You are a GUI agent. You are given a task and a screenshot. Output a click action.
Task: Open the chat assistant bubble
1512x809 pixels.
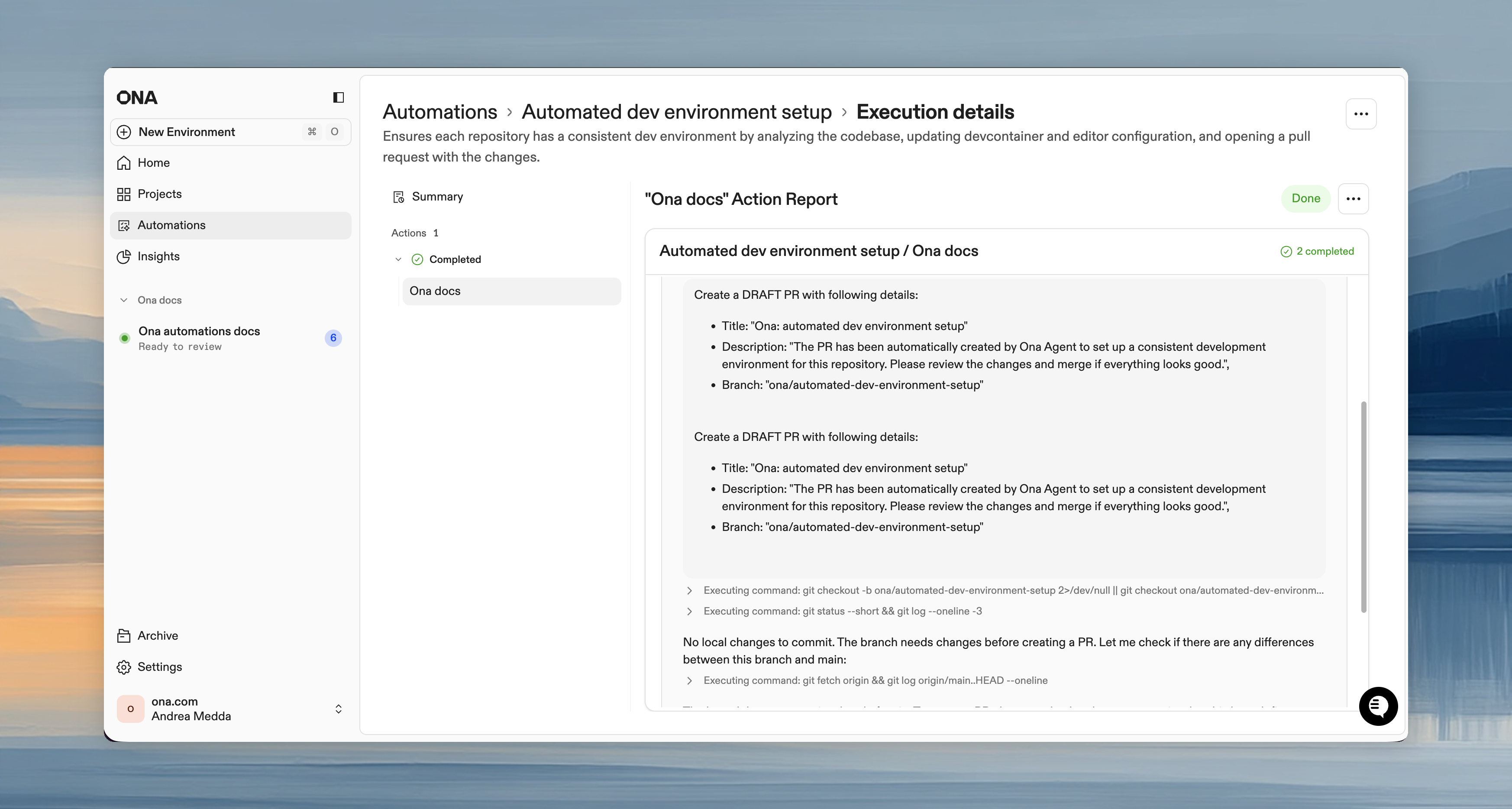pyautogui.click(x=1378, y=706)
